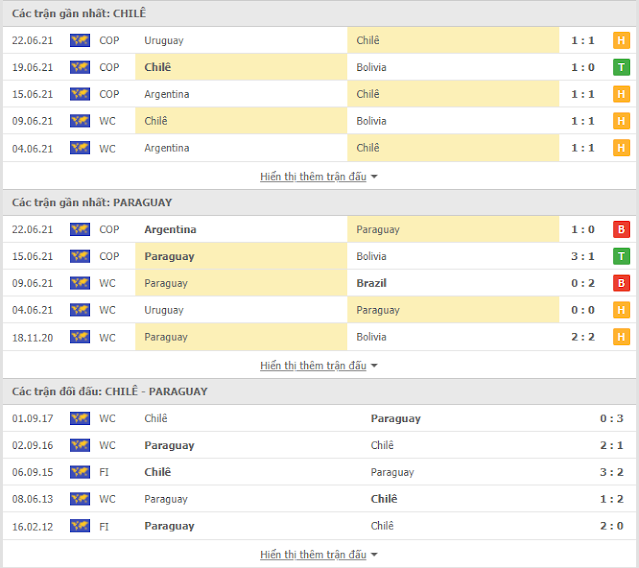Expand more head-to-head Chilê - Paraguay matches

pyautogui.click(x=318, y=555)
